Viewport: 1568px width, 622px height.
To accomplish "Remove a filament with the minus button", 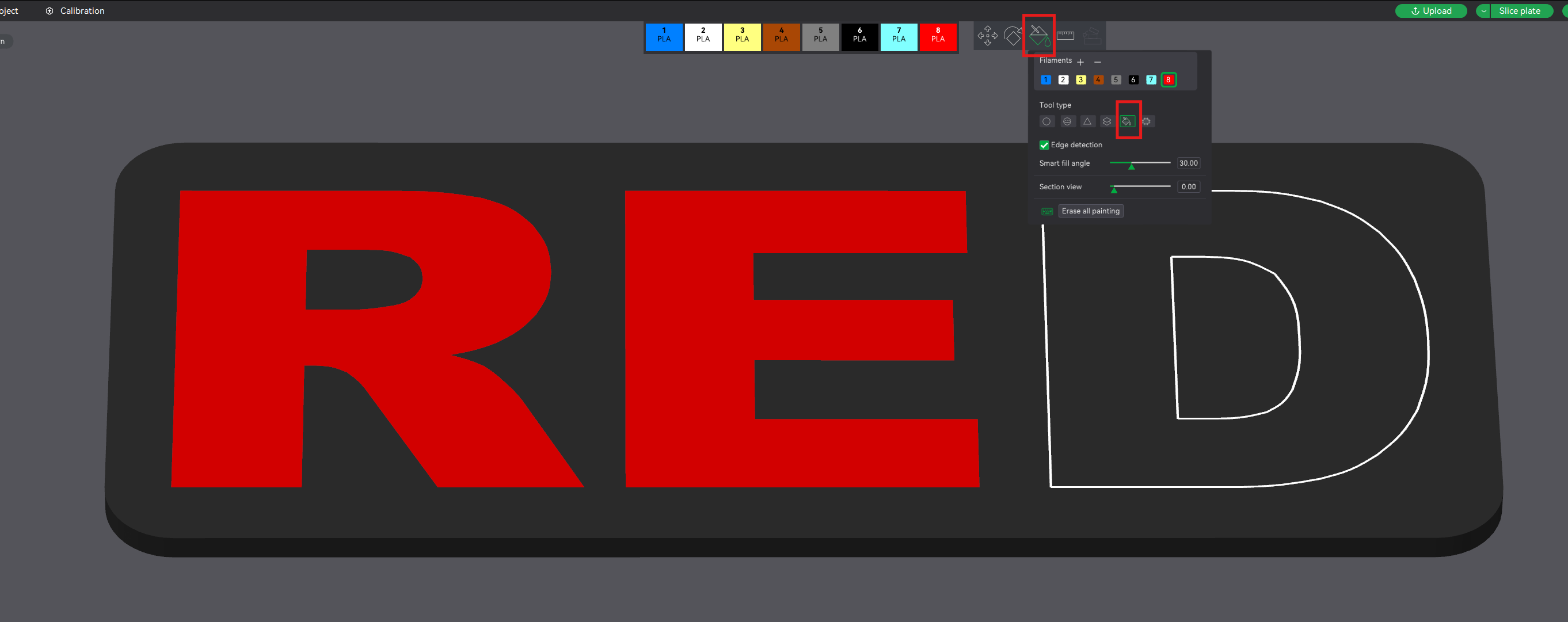I will (x=1098, y=62).
